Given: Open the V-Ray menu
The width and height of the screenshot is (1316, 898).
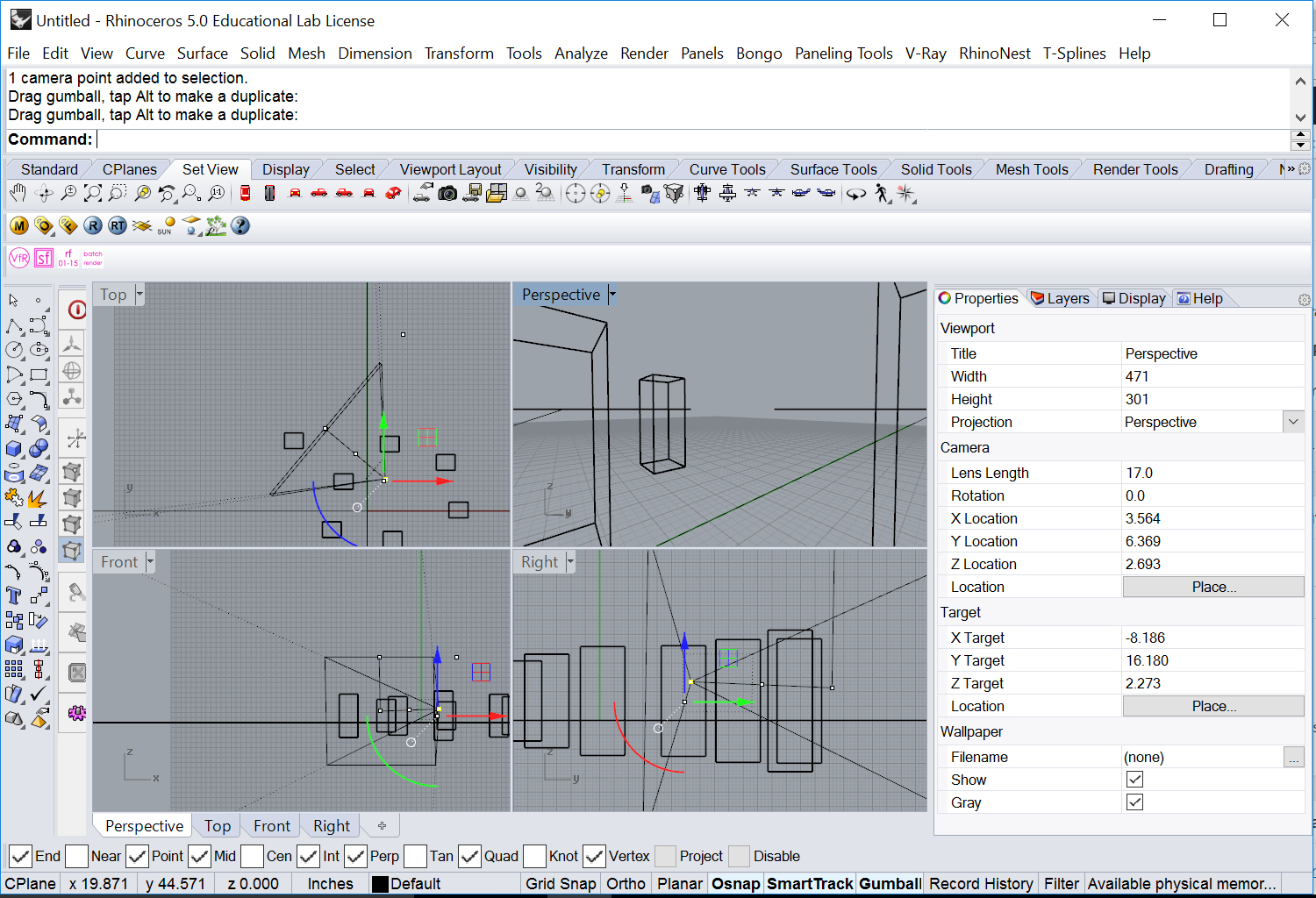Looking at the screenshot, I should point(926,53).
